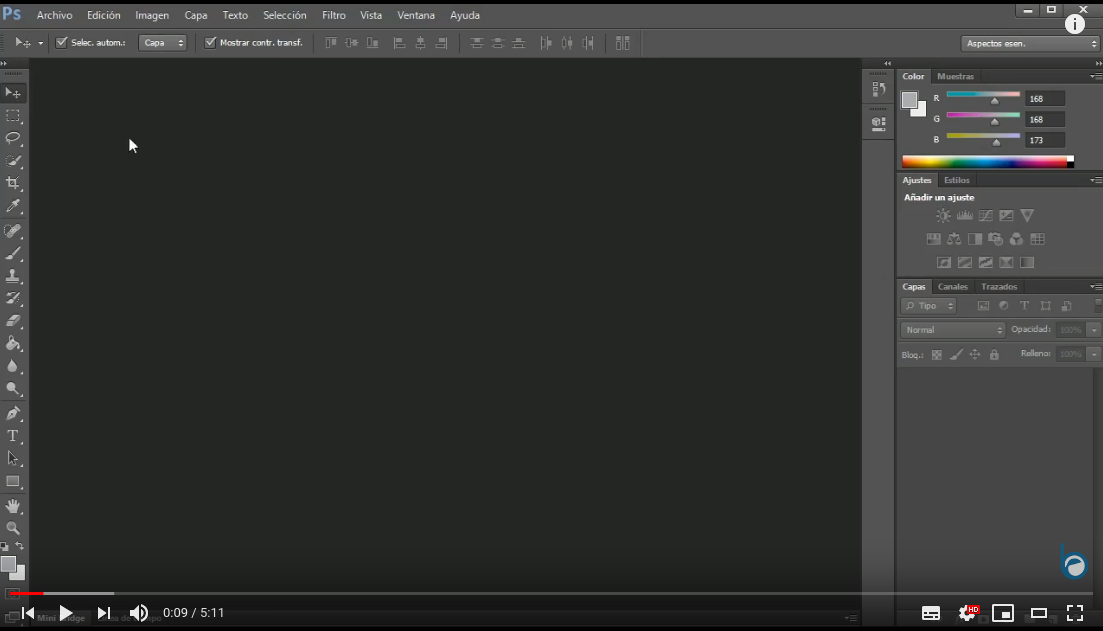Open the History panel icon

(879, 89)
